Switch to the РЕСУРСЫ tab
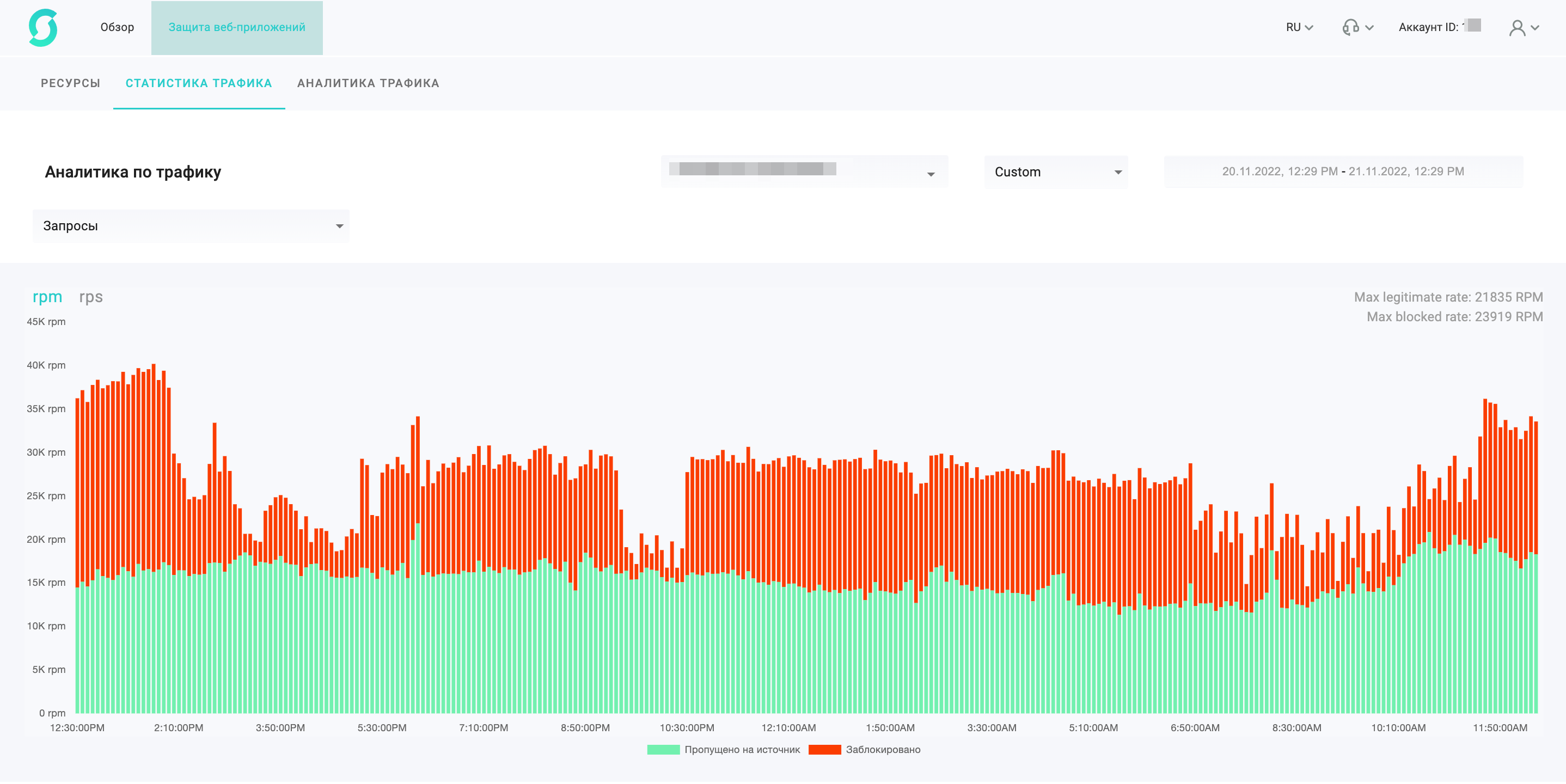 pyautogui.click(x=71, y=83)
